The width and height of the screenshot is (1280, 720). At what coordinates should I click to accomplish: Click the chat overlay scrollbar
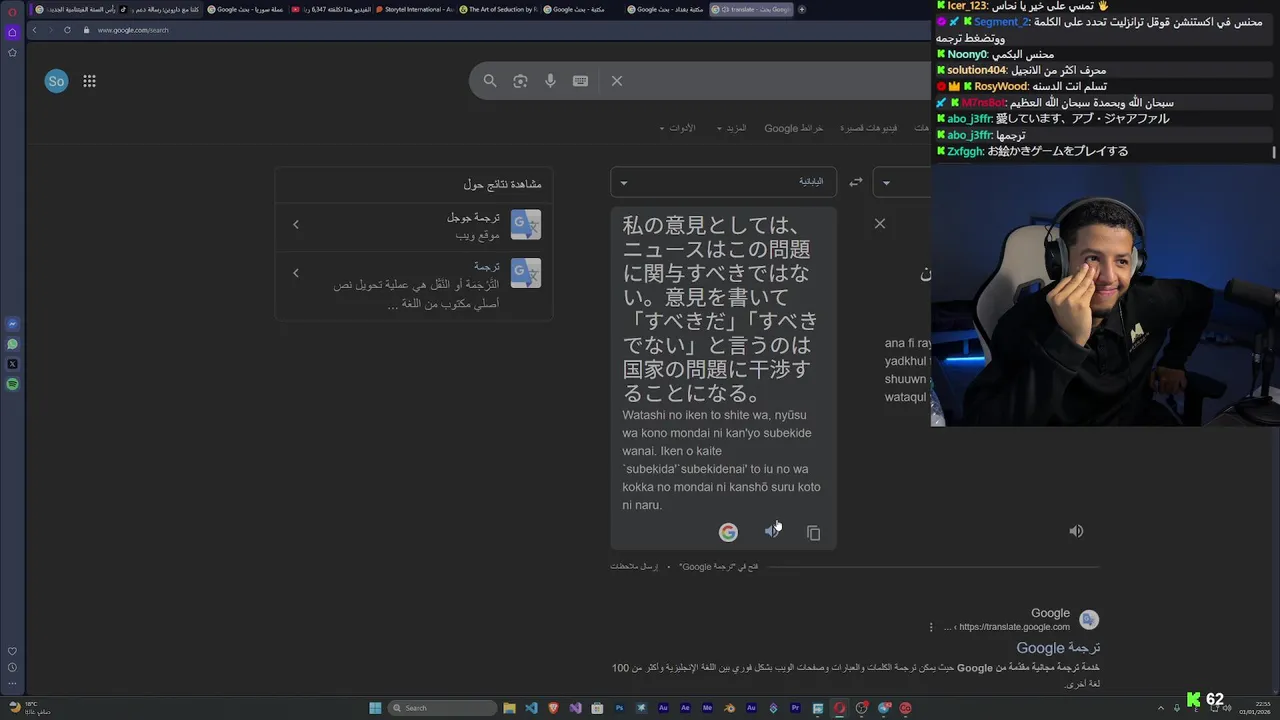click(1274, 152)
